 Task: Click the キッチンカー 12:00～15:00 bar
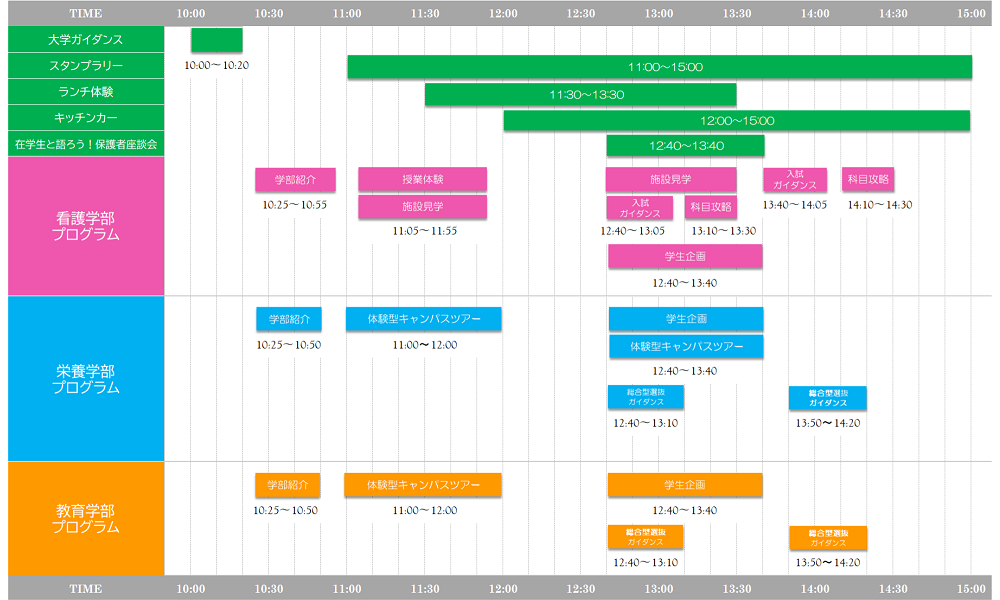pyautogui.click(x=736, y=120)
